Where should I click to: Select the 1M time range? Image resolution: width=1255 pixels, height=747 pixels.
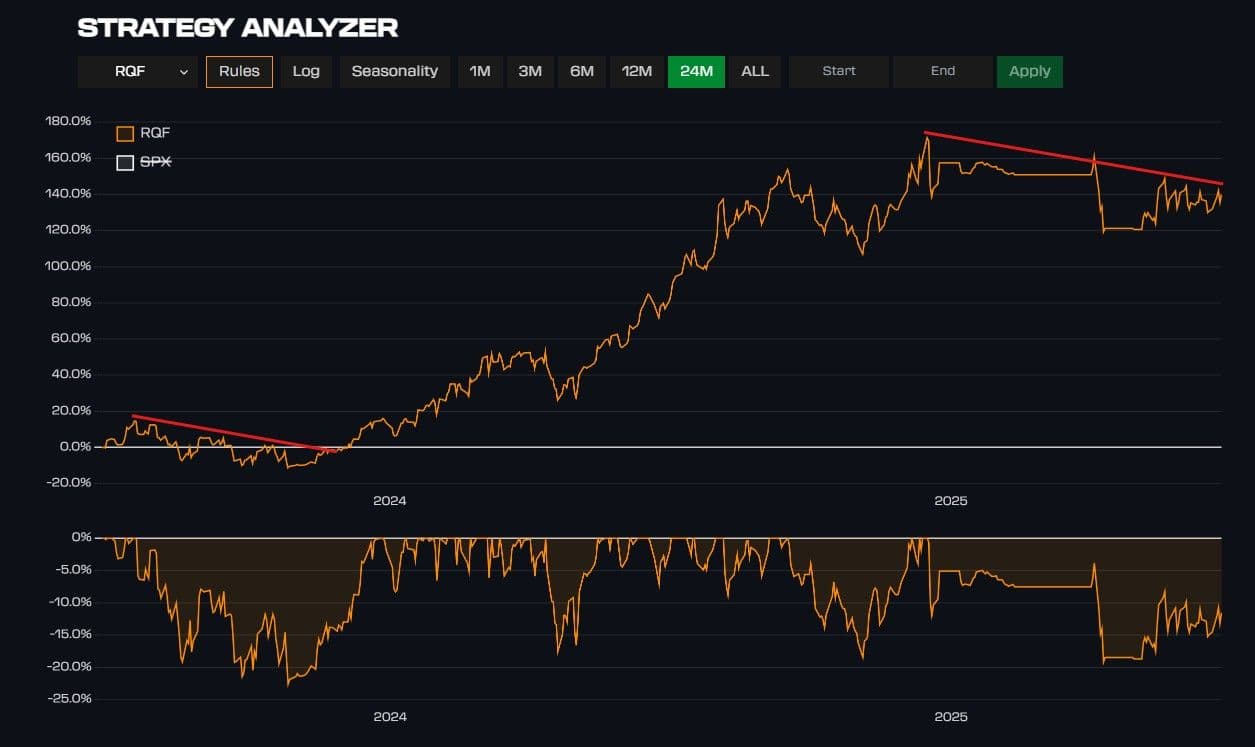point(480,71)
